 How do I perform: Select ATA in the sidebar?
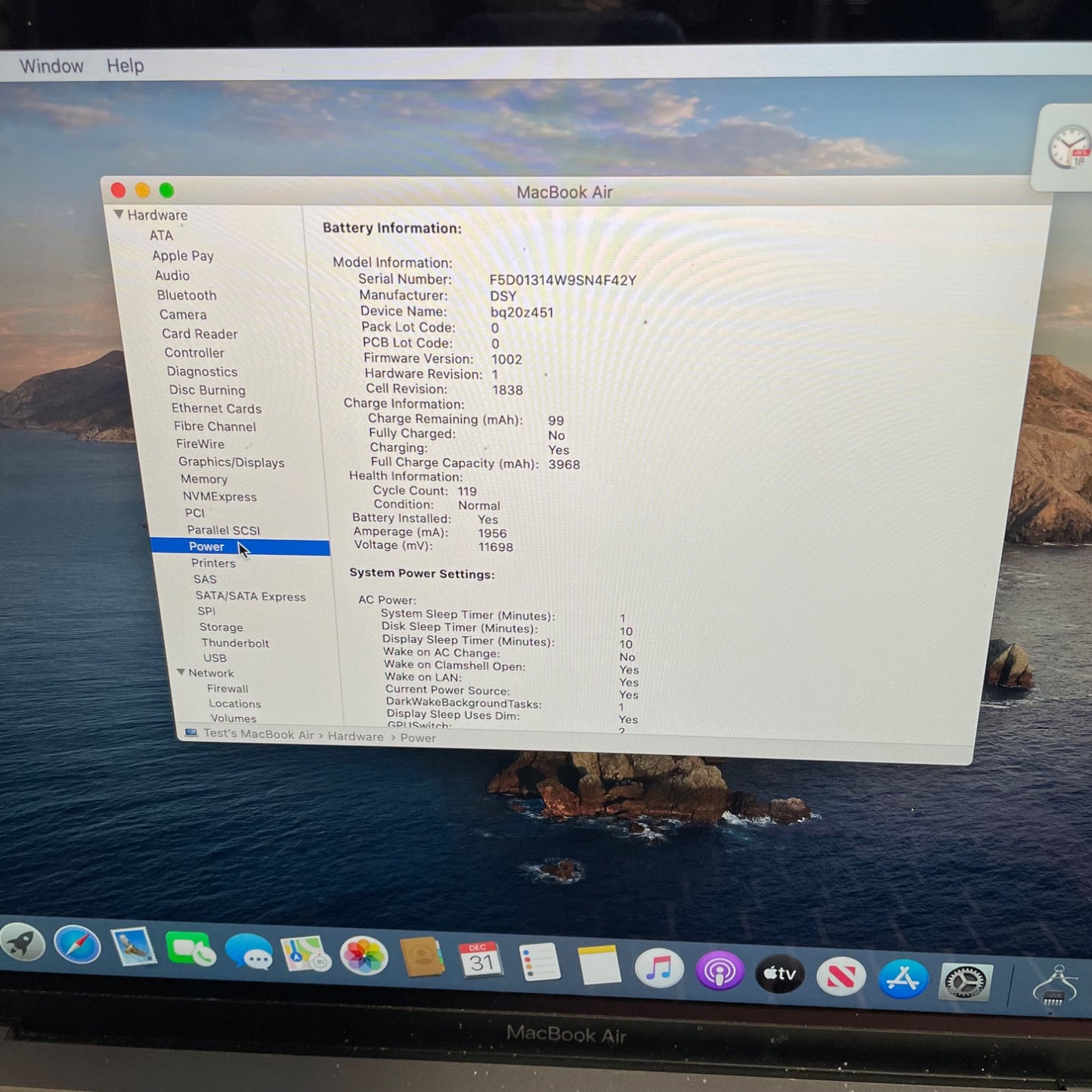pyautogui.click(x=161, y=236)
